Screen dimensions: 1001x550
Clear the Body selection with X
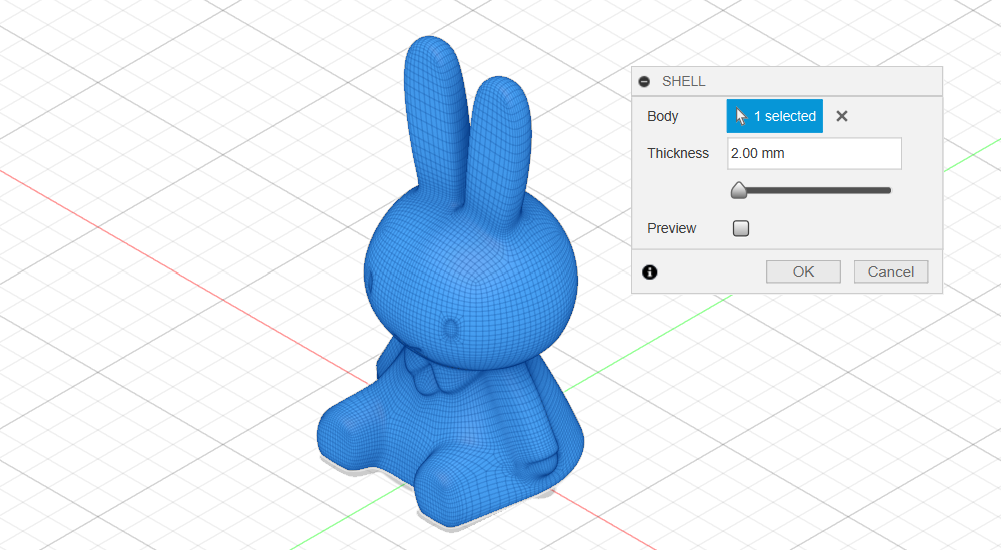click(x=842, y=116)
